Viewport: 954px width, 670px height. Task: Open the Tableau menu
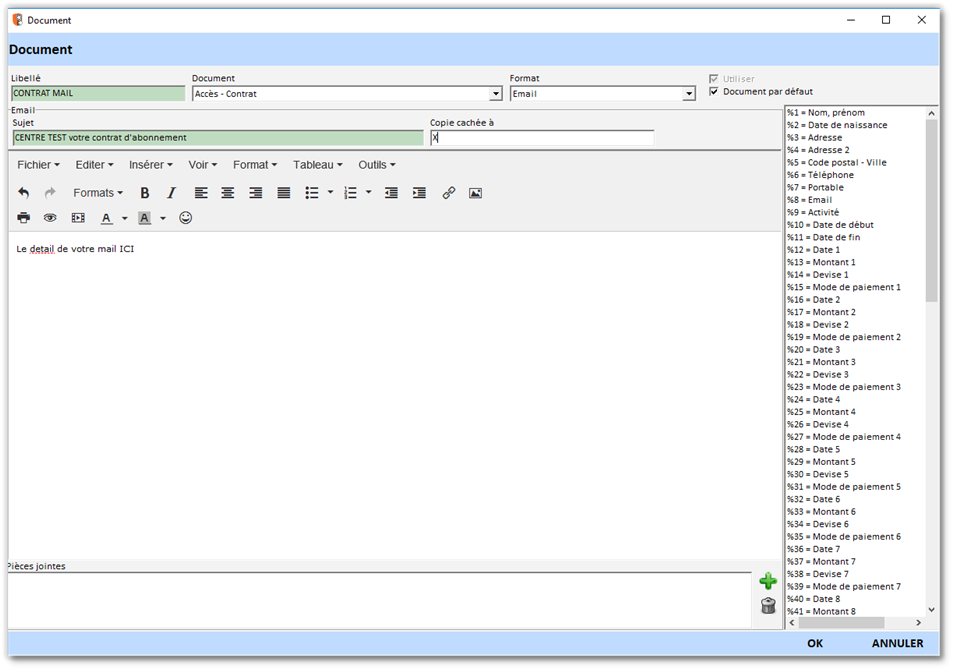point(317,165)
